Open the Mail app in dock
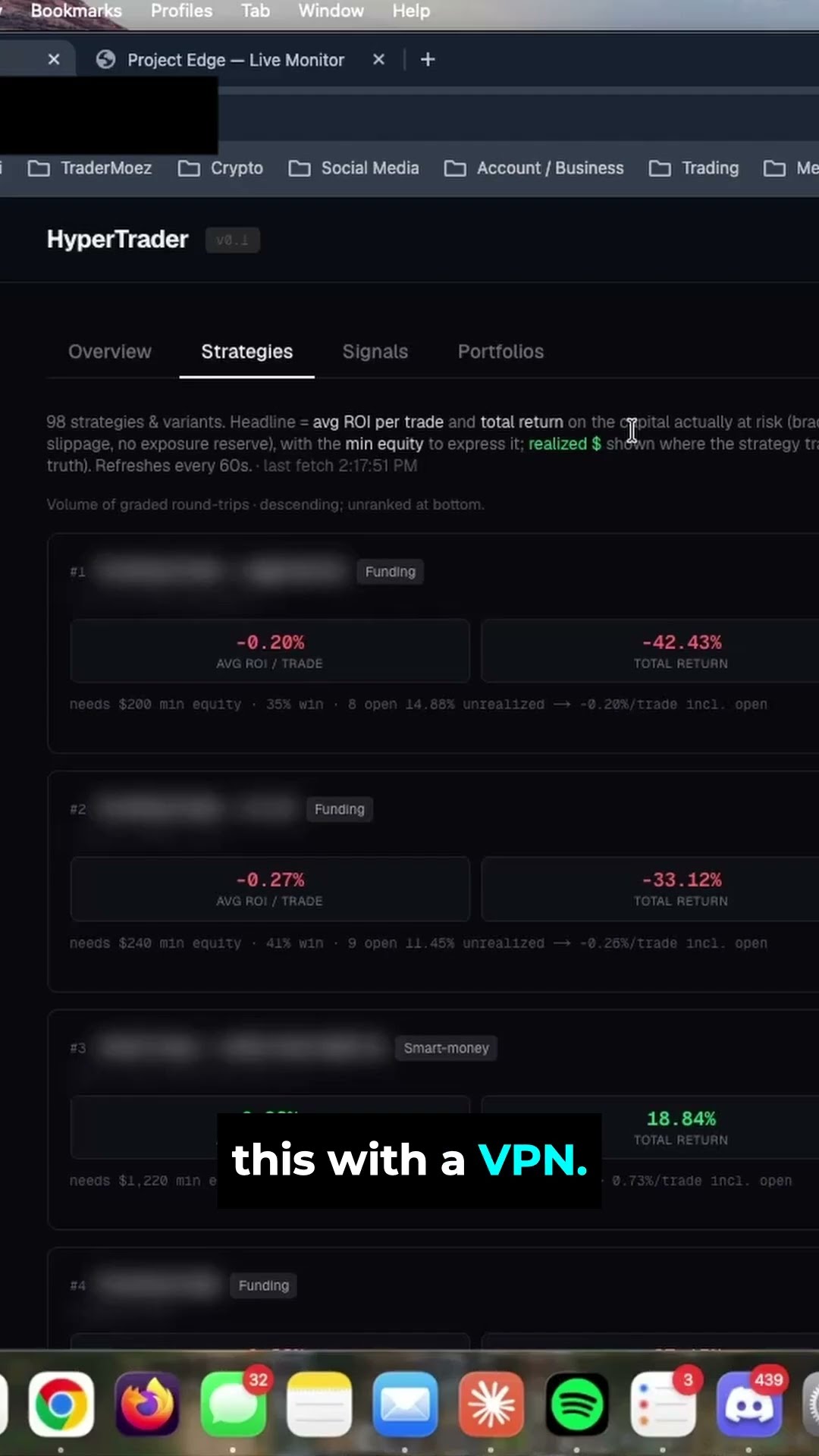This screenshot has height=1456, width=819. click(405, 1404)
